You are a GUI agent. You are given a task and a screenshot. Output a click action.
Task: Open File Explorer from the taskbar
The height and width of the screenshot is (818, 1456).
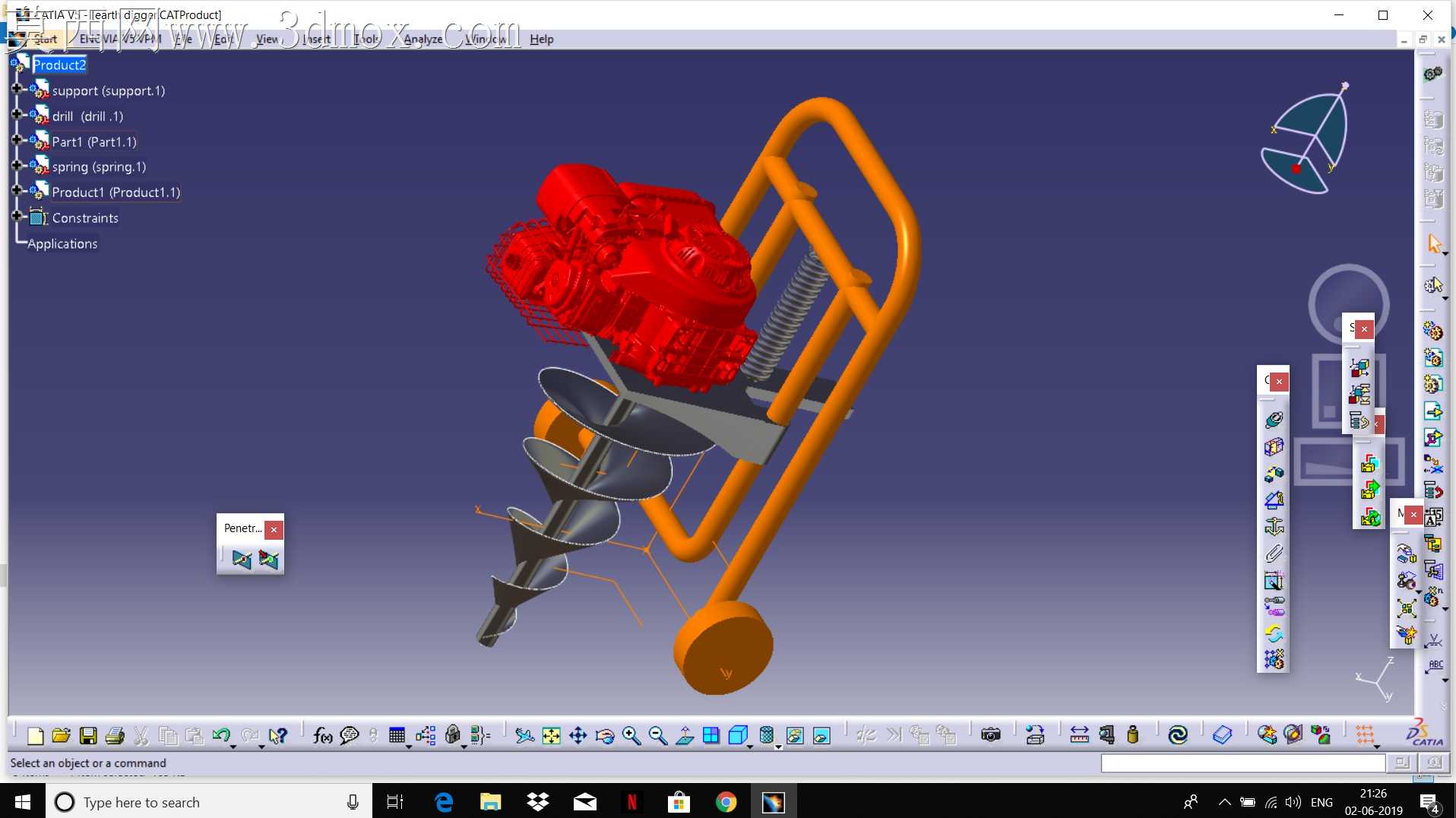click(490, 802)
